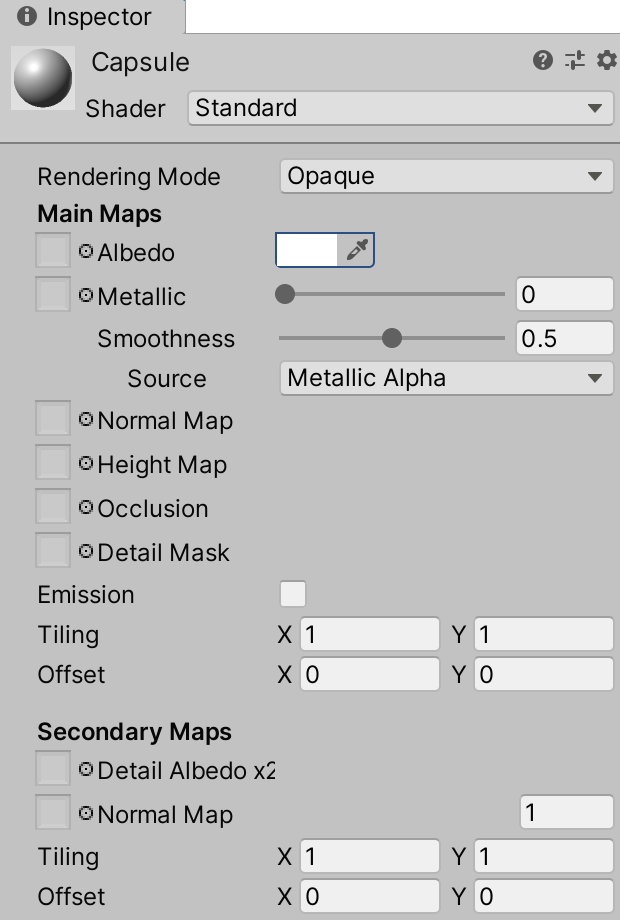Expand the Source Metallic Alpha dropdown
The width and height of the screenshot is (620, 920).
click(445, 378)
